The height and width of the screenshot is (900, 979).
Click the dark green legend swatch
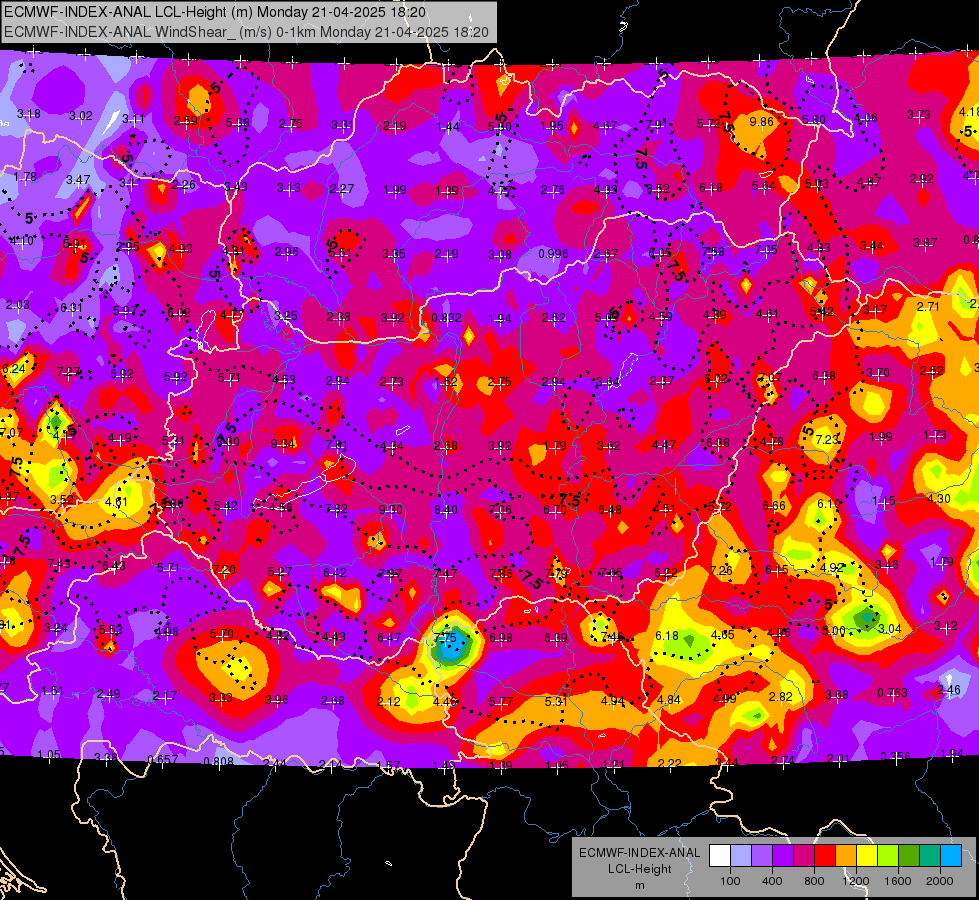[x=909, y=856]
